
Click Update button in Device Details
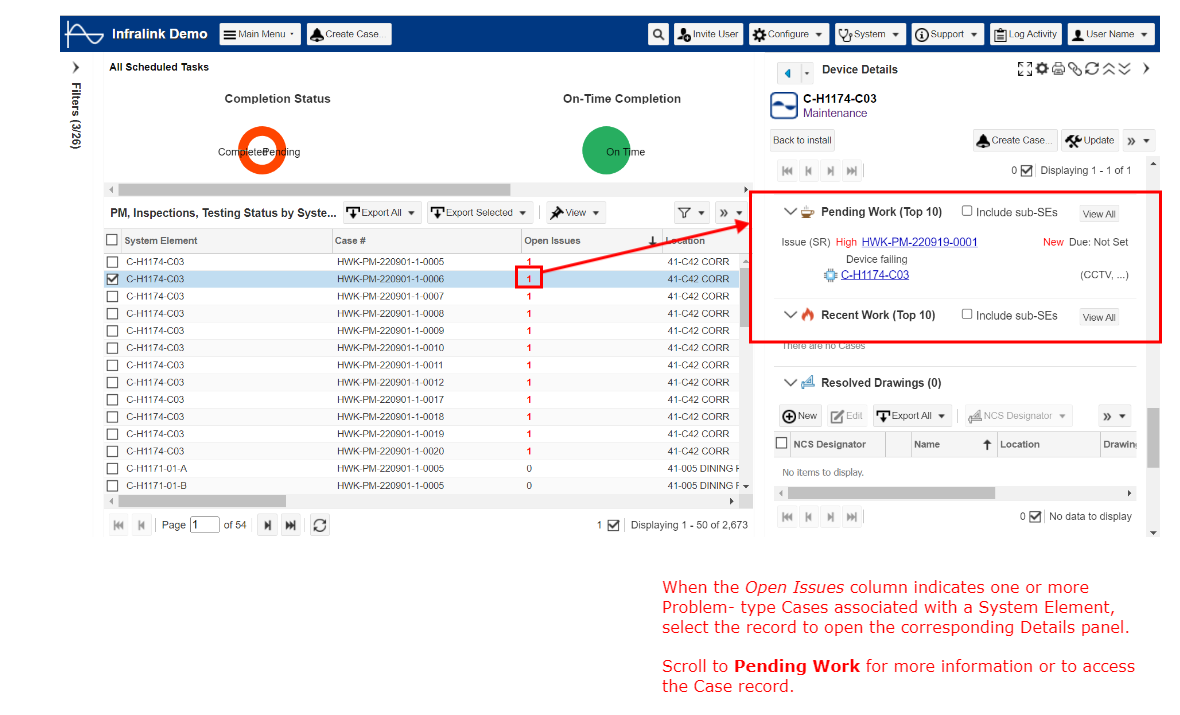click(x=1090, y=141)
